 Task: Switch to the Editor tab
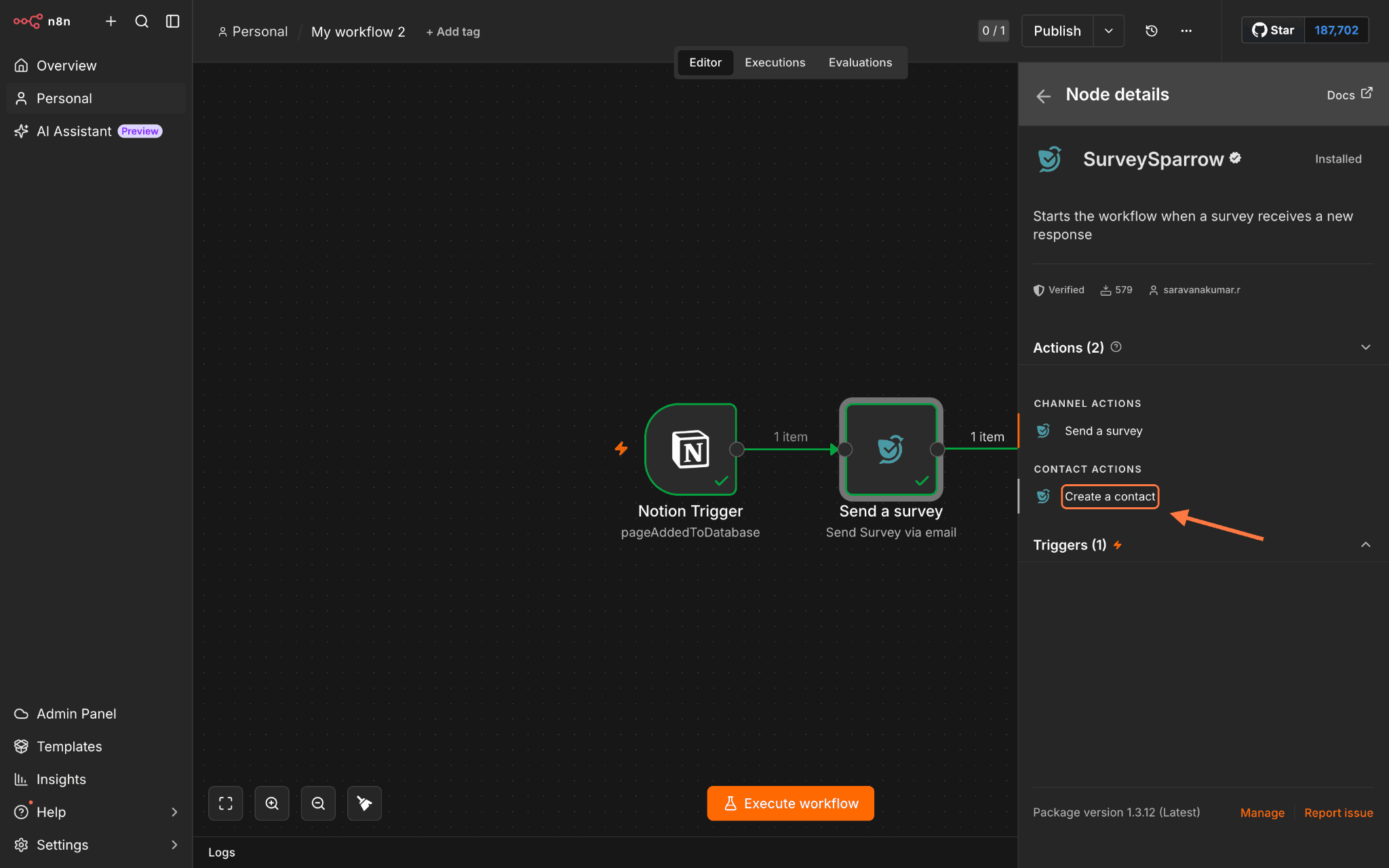(x=705, y=62)
